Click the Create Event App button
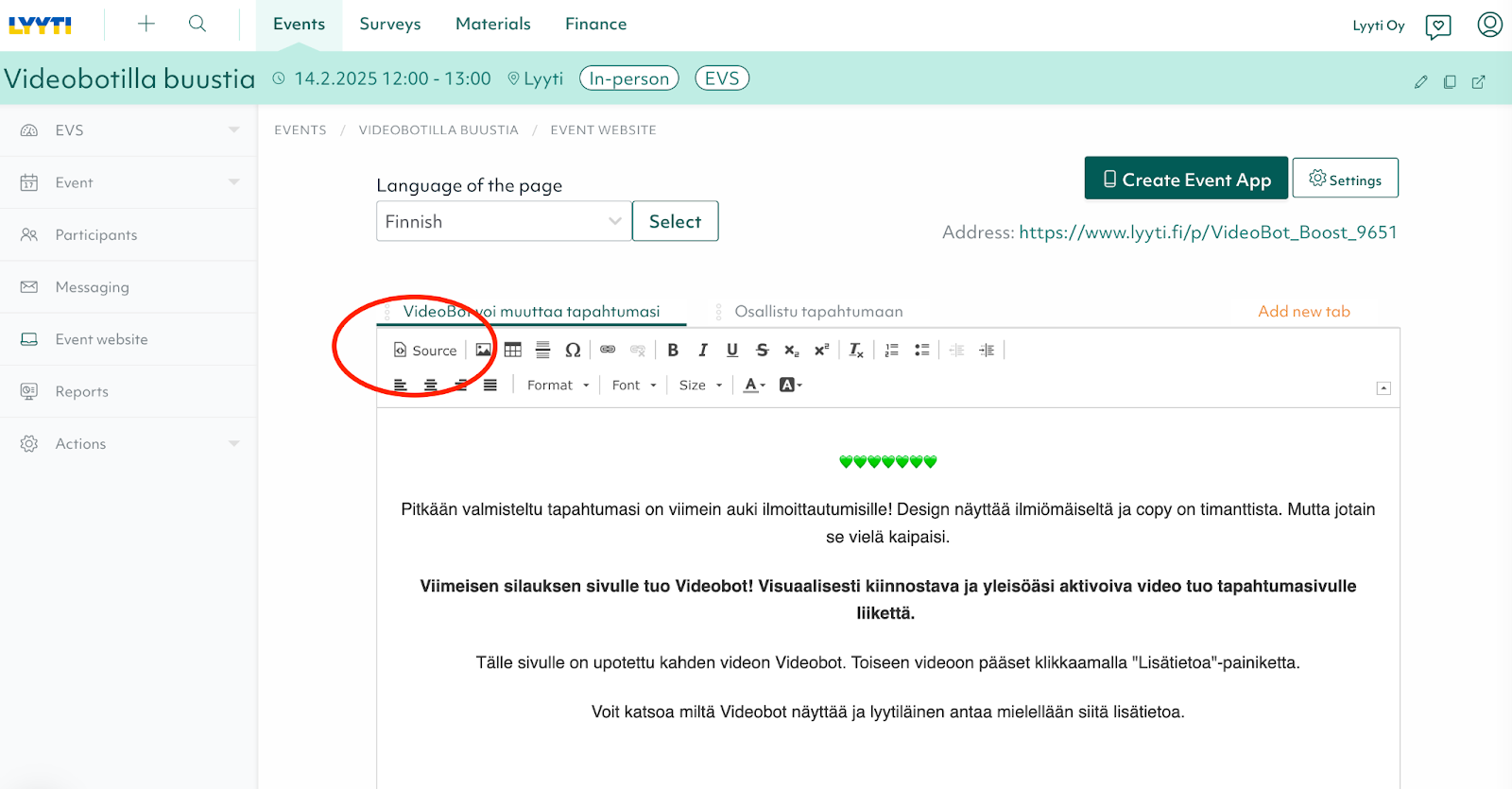This screenshot has width=1512, height=789. [x=1186, y=179]
